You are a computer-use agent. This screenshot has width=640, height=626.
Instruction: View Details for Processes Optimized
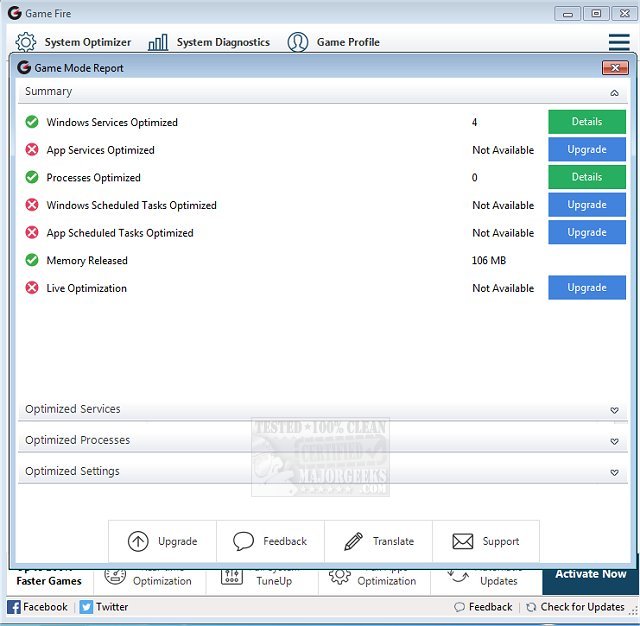pyautogui.click(x=587, y=177)
